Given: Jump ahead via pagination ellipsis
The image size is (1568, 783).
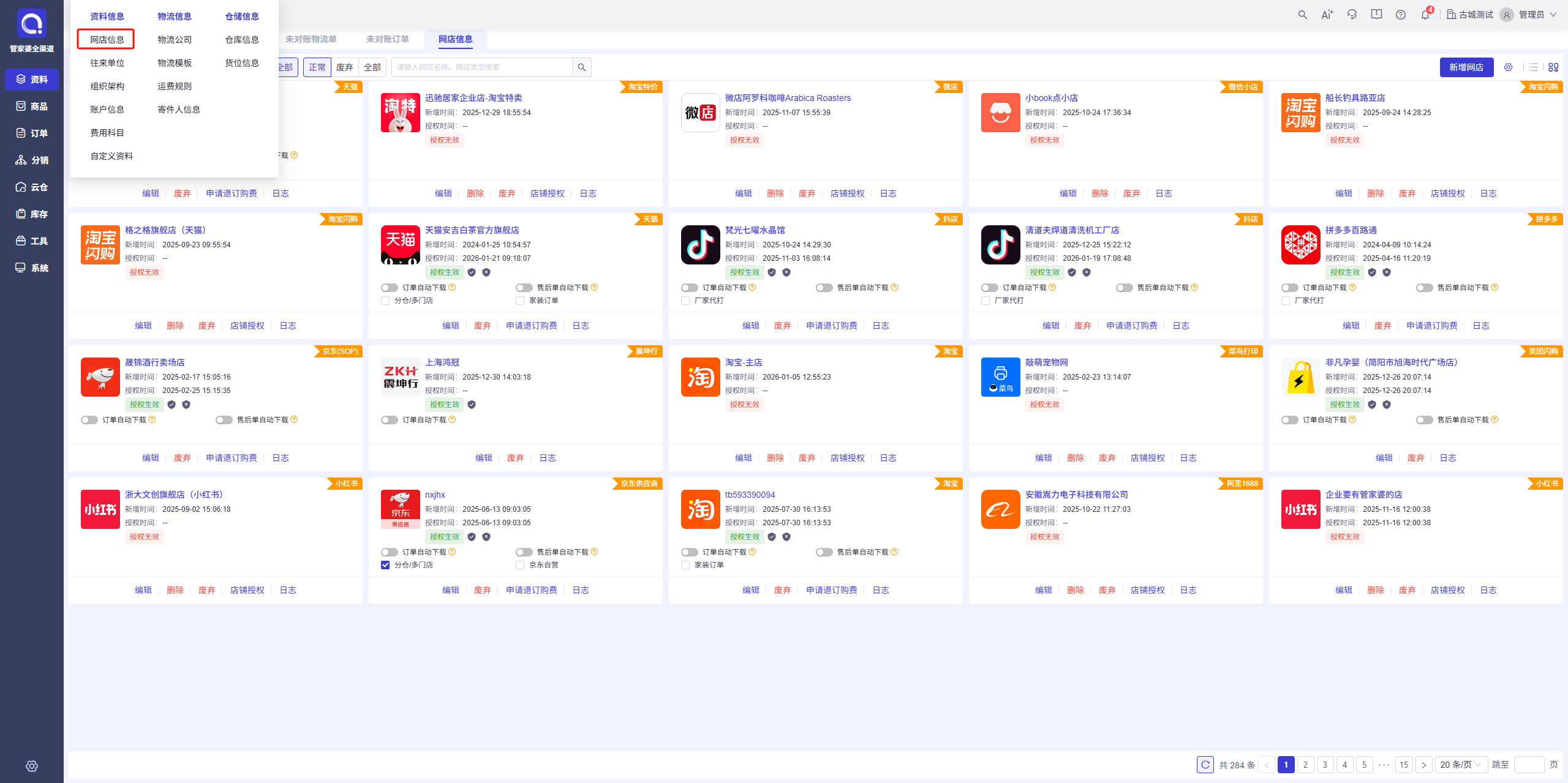Looking at the screenshot, I should pyautogui.click(x=1384, y=765).
